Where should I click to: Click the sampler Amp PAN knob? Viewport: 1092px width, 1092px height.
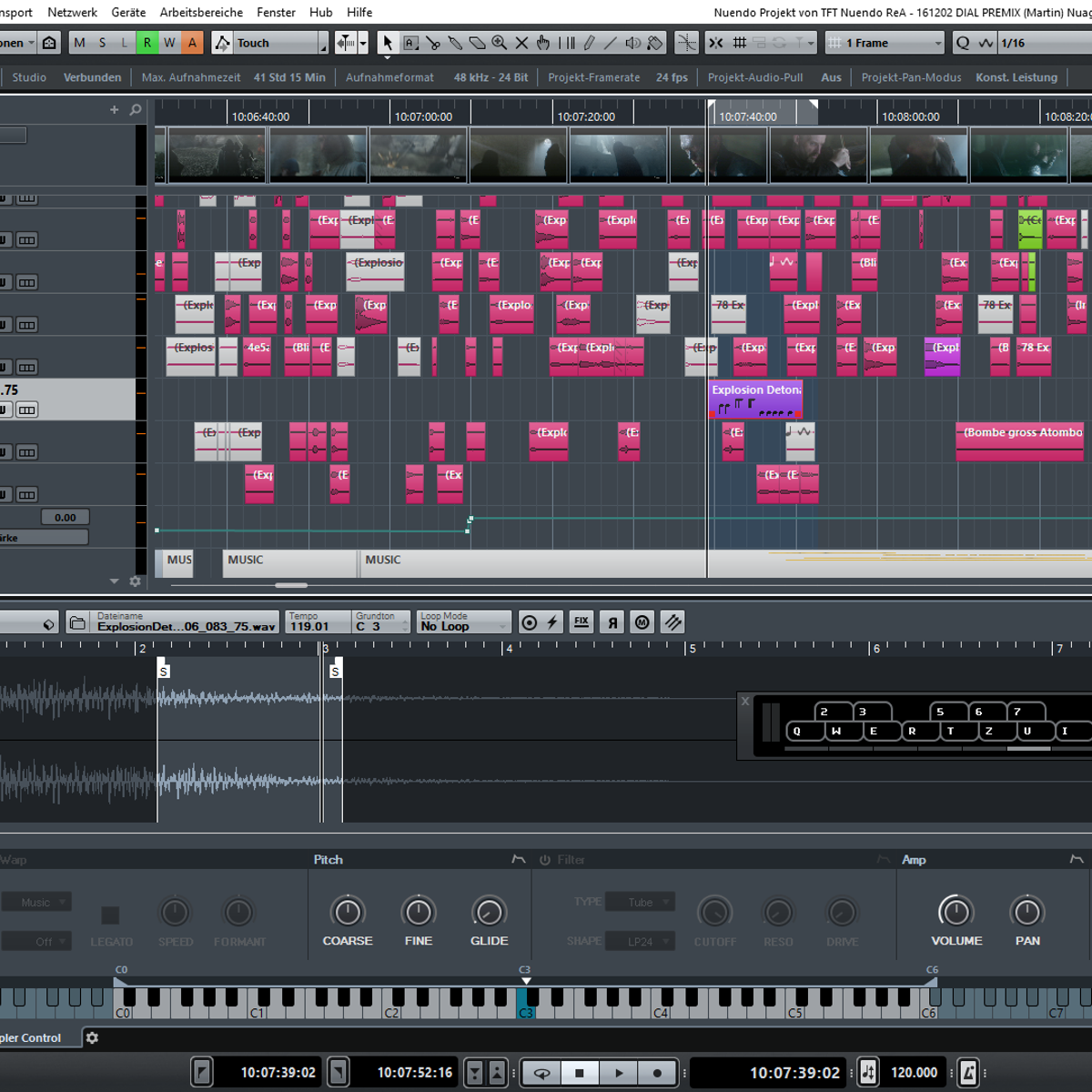[x=1027, y=911]
